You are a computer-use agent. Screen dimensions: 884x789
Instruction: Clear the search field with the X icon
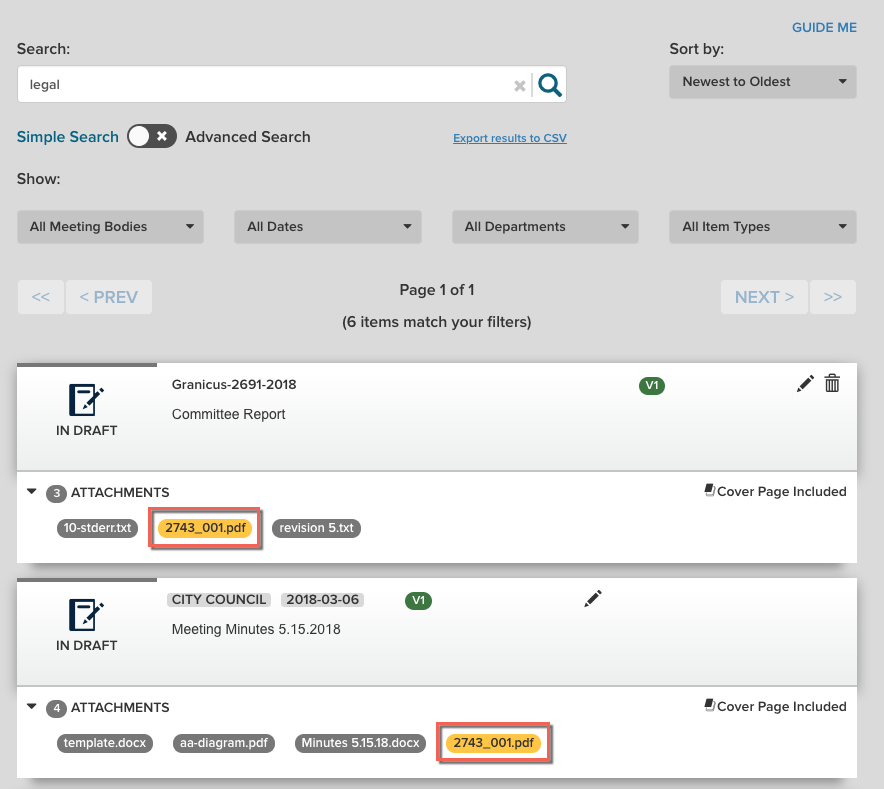point(519,86)
